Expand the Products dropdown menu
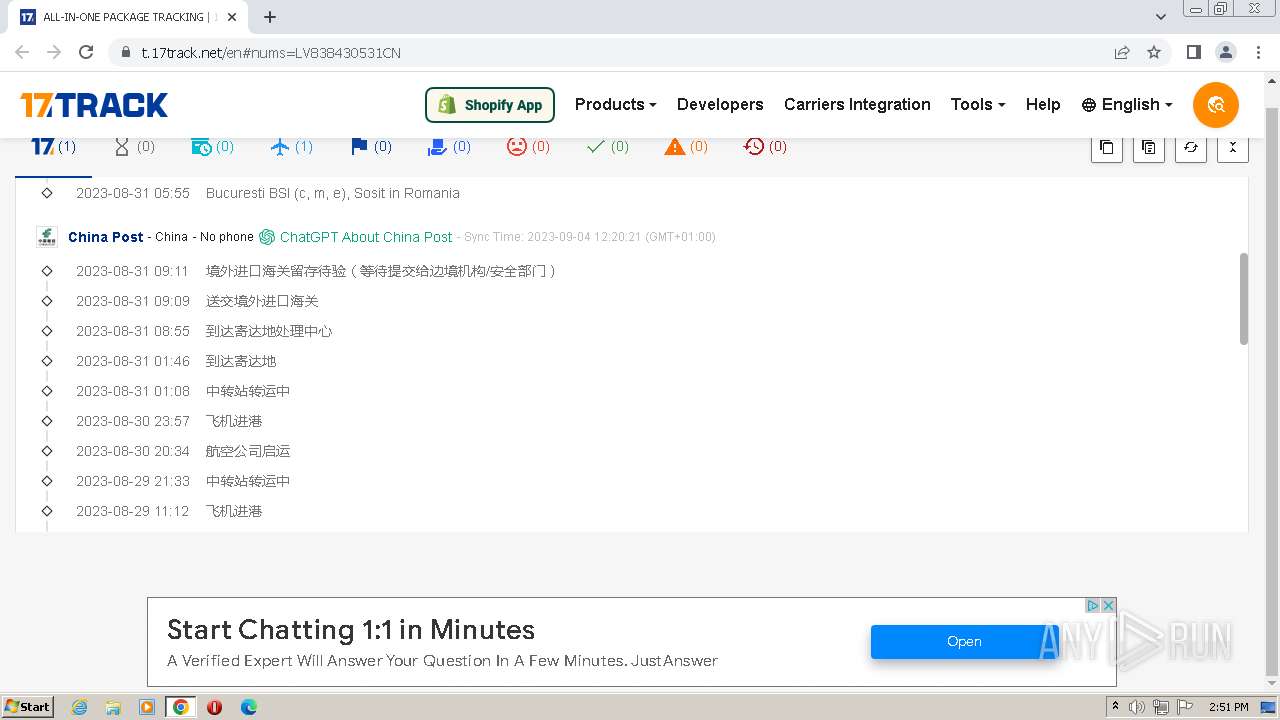Viewport: 1280px width, 720px height. coord(615,104)
